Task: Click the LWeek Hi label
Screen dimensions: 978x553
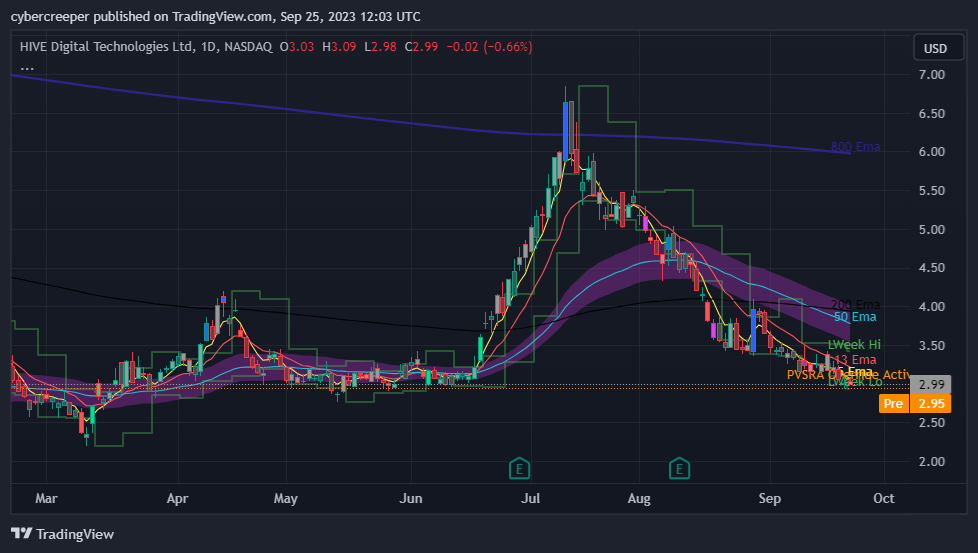Action: tap(854, 345)
